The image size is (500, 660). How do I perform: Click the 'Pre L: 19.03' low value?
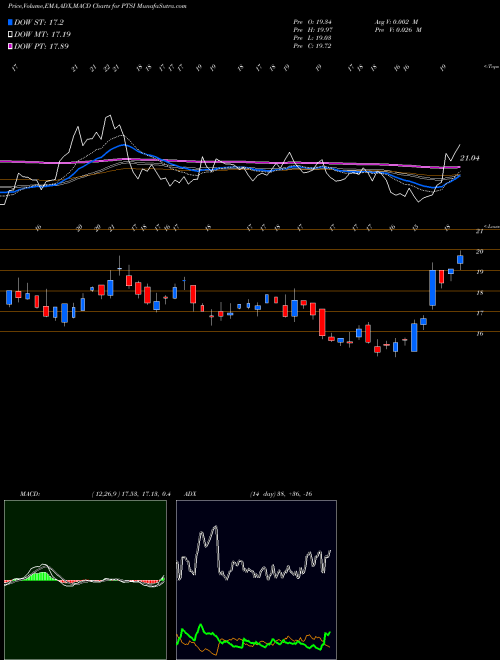312,37
